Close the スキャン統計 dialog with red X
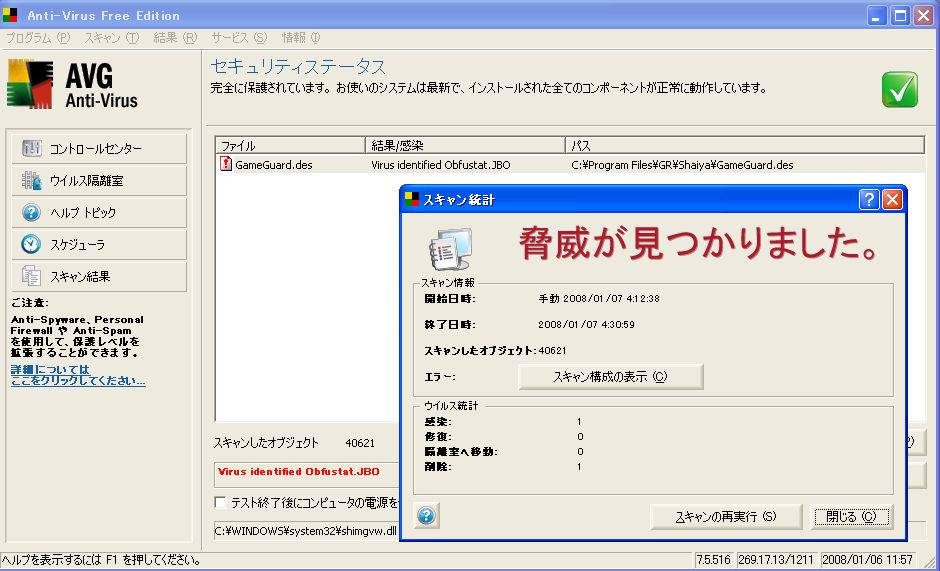 point(892,199)
